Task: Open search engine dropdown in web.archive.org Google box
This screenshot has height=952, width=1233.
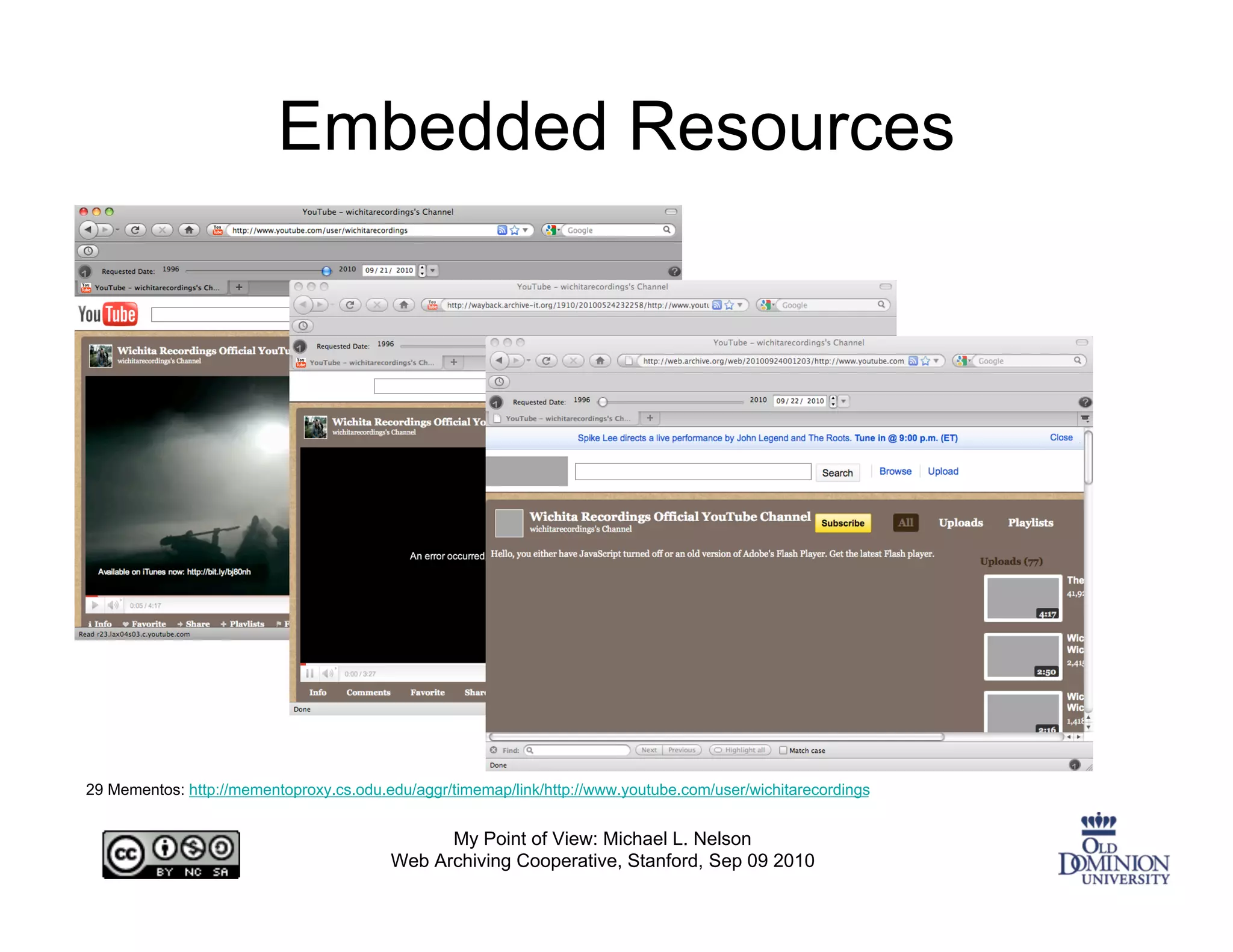Action: tap(970, 361)
